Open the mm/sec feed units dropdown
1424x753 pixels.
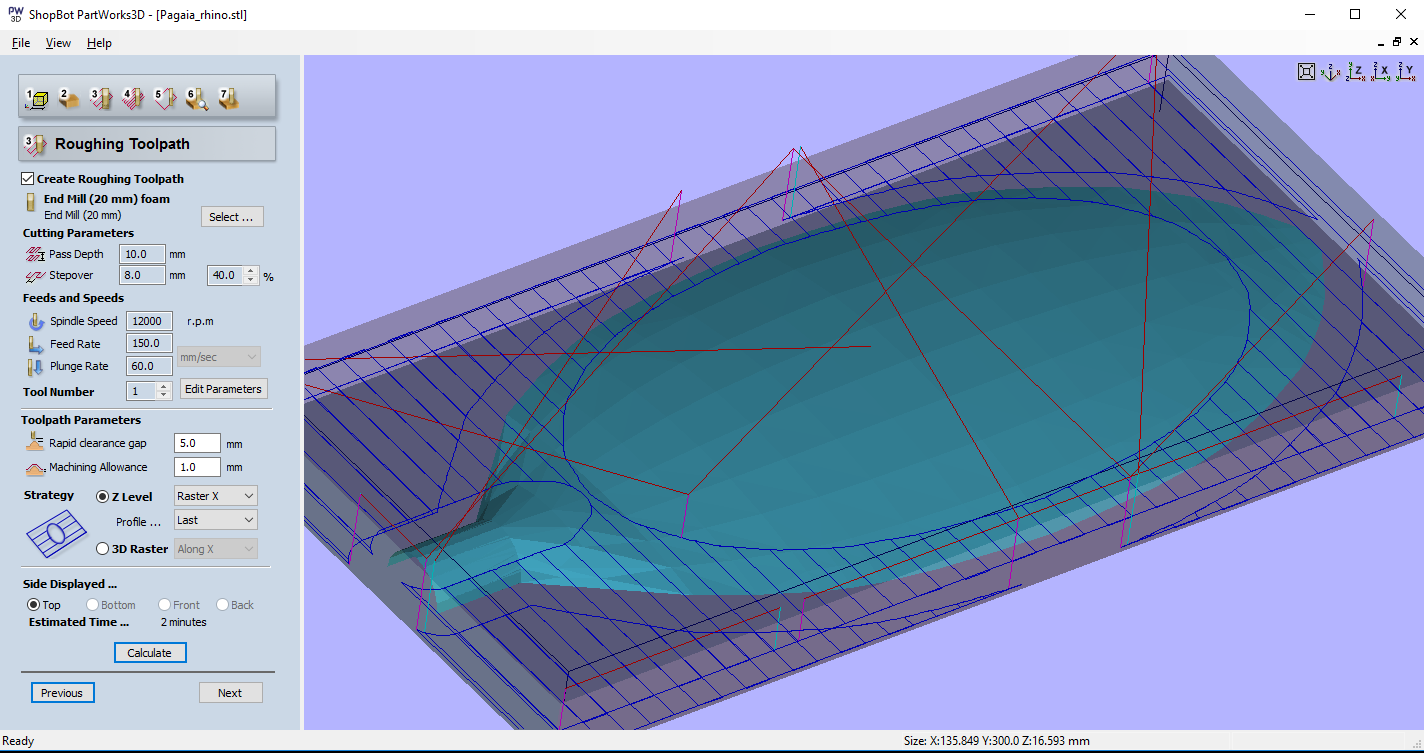click(x=219, y=357)
